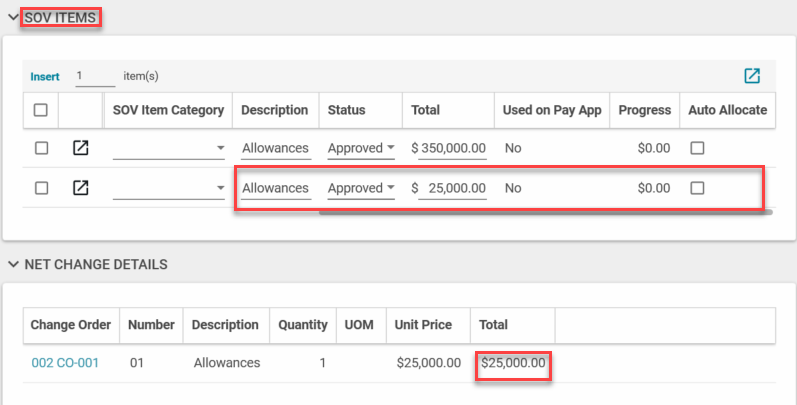Check the row checkbox for $350,000.00 item
The width and height of the screenshot is (797, 405).
click(x=41, y=148)
